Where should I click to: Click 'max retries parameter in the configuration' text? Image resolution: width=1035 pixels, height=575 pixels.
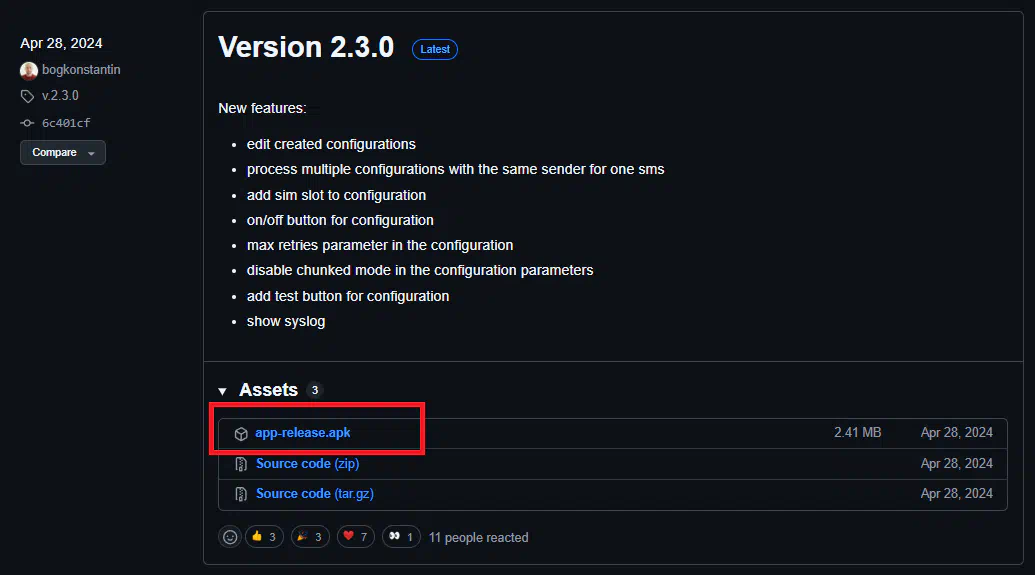tap(380, 246)
